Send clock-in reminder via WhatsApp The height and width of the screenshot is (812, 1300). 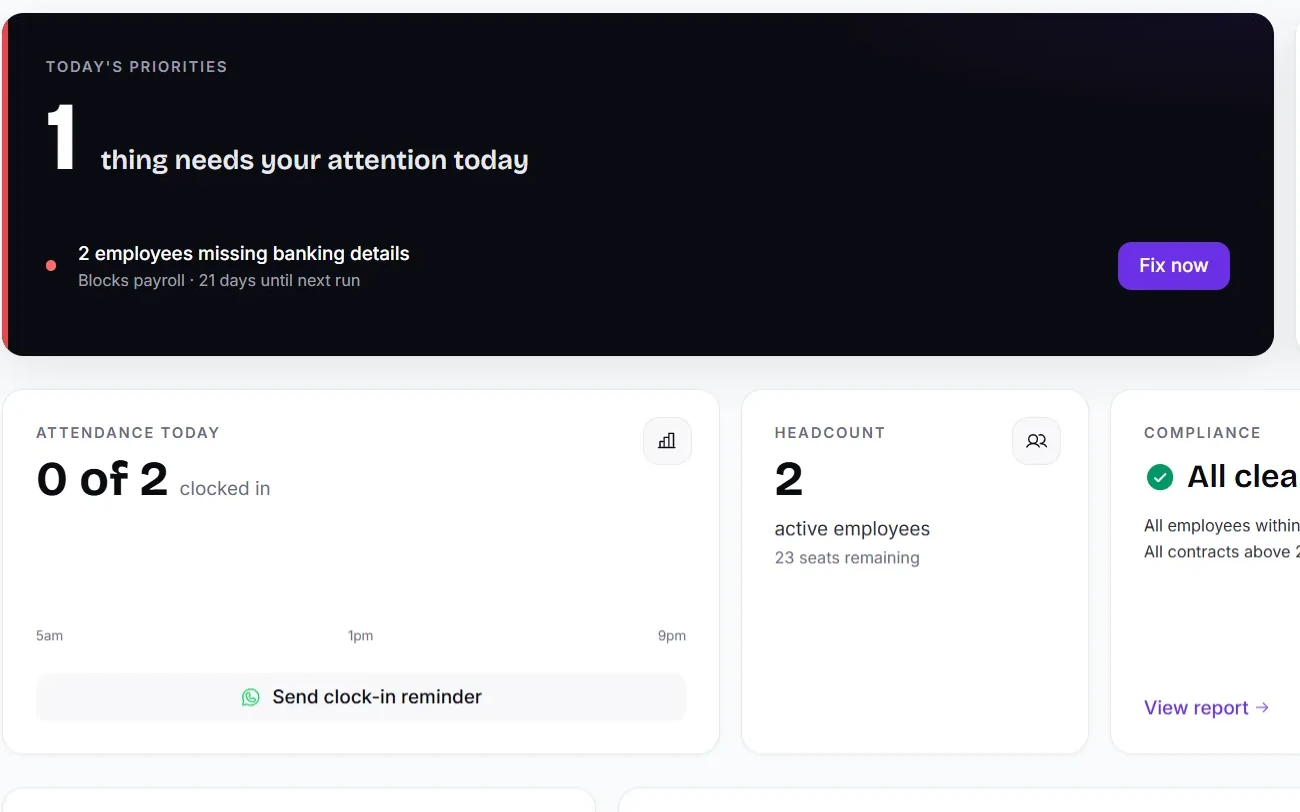(x=361, y=697)
